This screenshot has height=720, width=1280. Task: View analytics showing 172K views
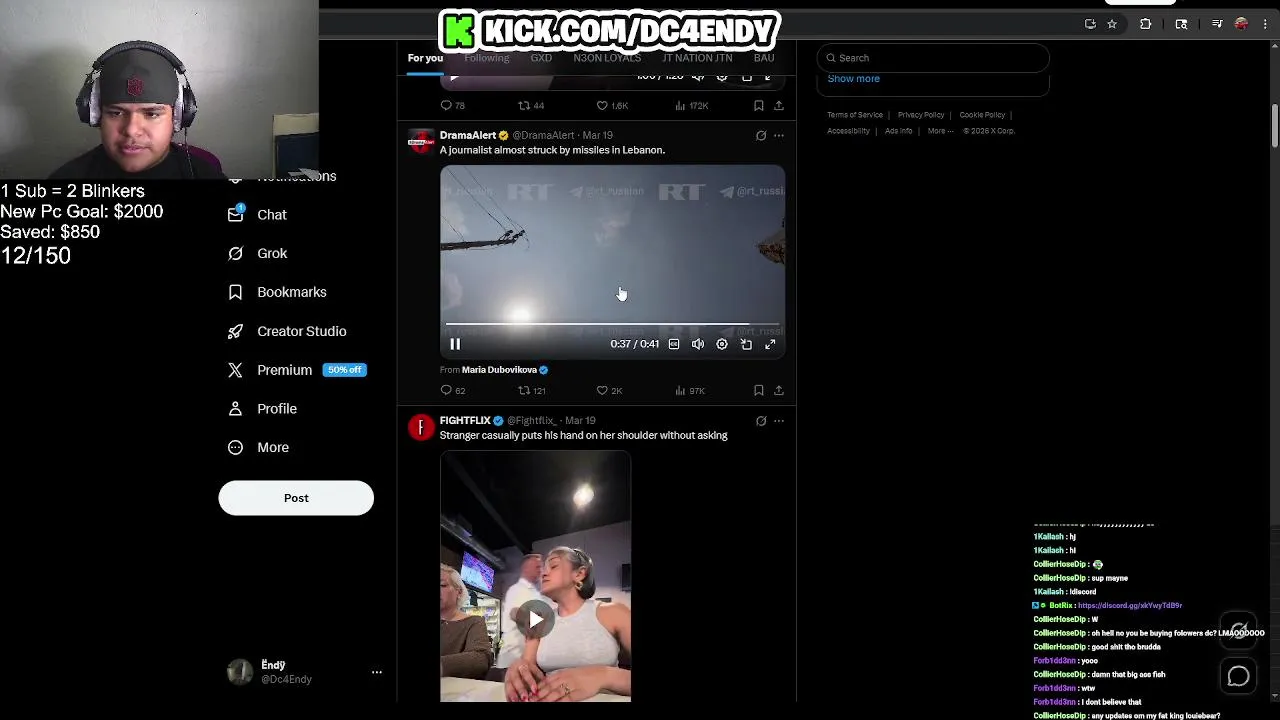pyautogui.click(x=692, y=105)
